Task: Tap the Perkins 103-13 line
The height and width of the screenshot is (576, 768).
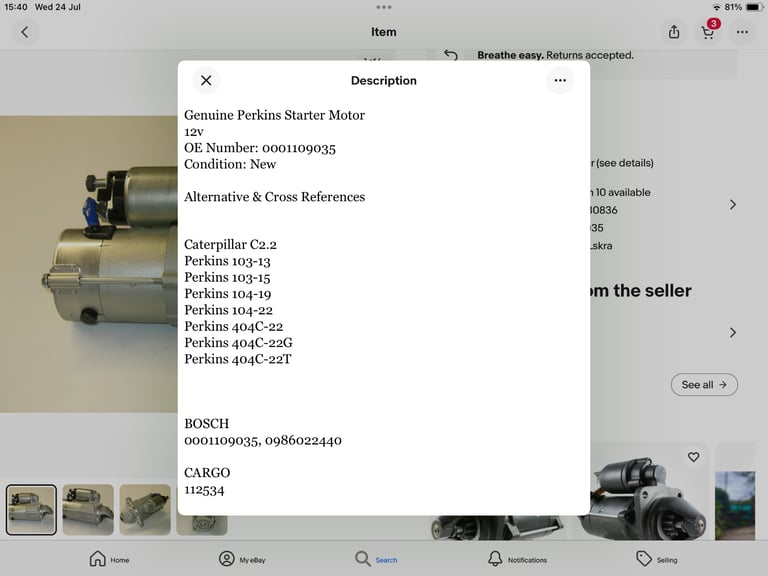Action: tap(227, 261)
